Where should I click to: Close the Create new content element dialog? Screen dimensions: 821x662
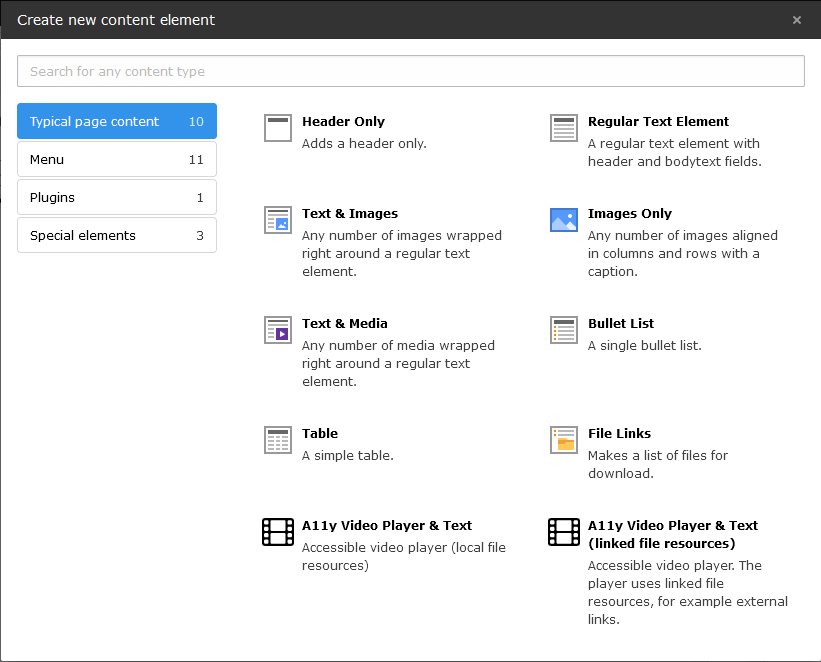[x=796, y=20]
